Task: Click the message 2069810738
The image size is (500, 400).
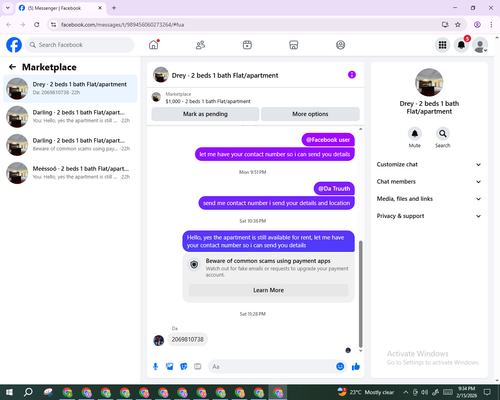Action: pos(187,339)
